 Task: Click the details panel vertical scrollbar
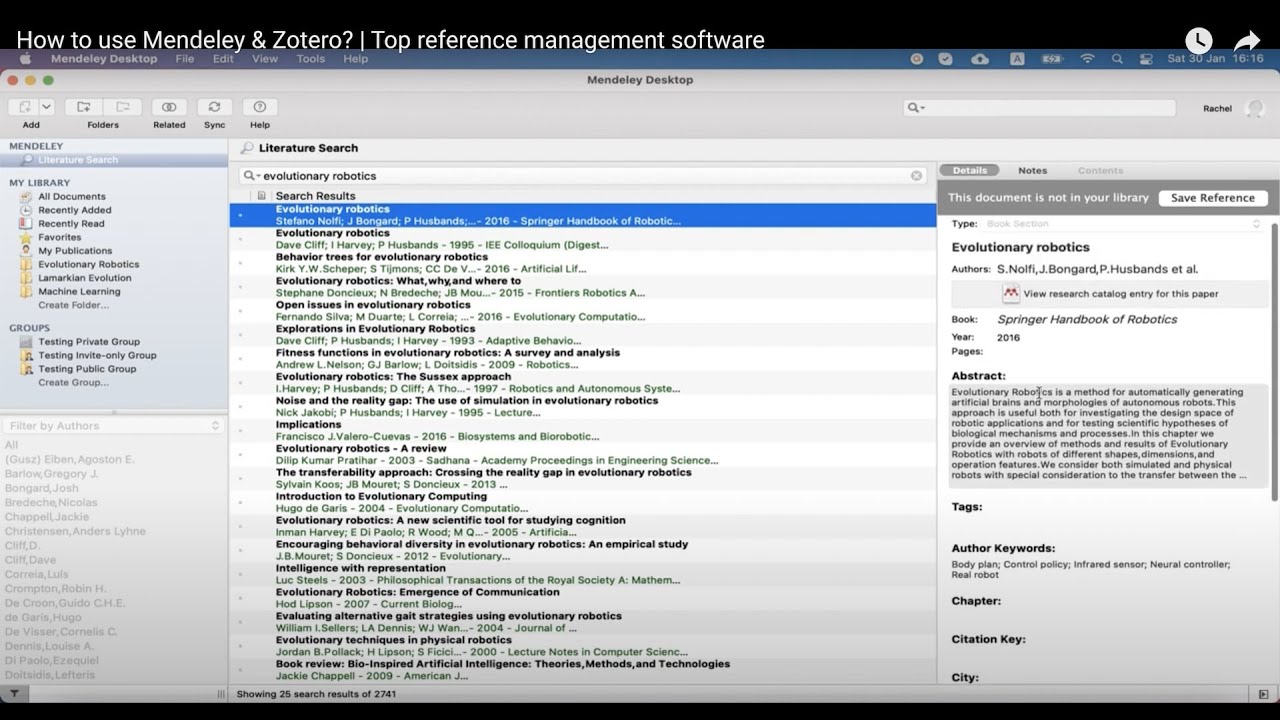point(1274,362)
